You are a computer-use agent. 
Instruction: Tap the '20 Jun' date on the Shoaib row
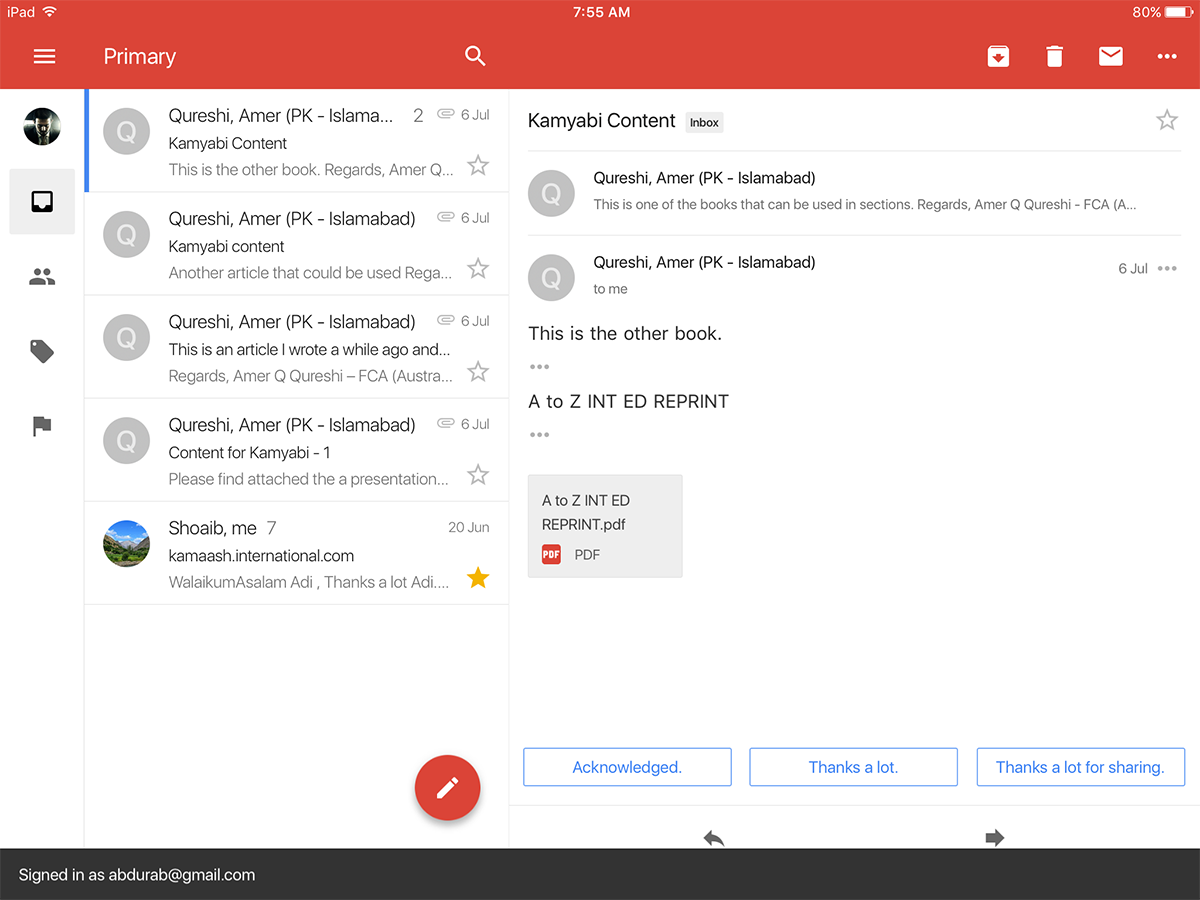[469, 527]
